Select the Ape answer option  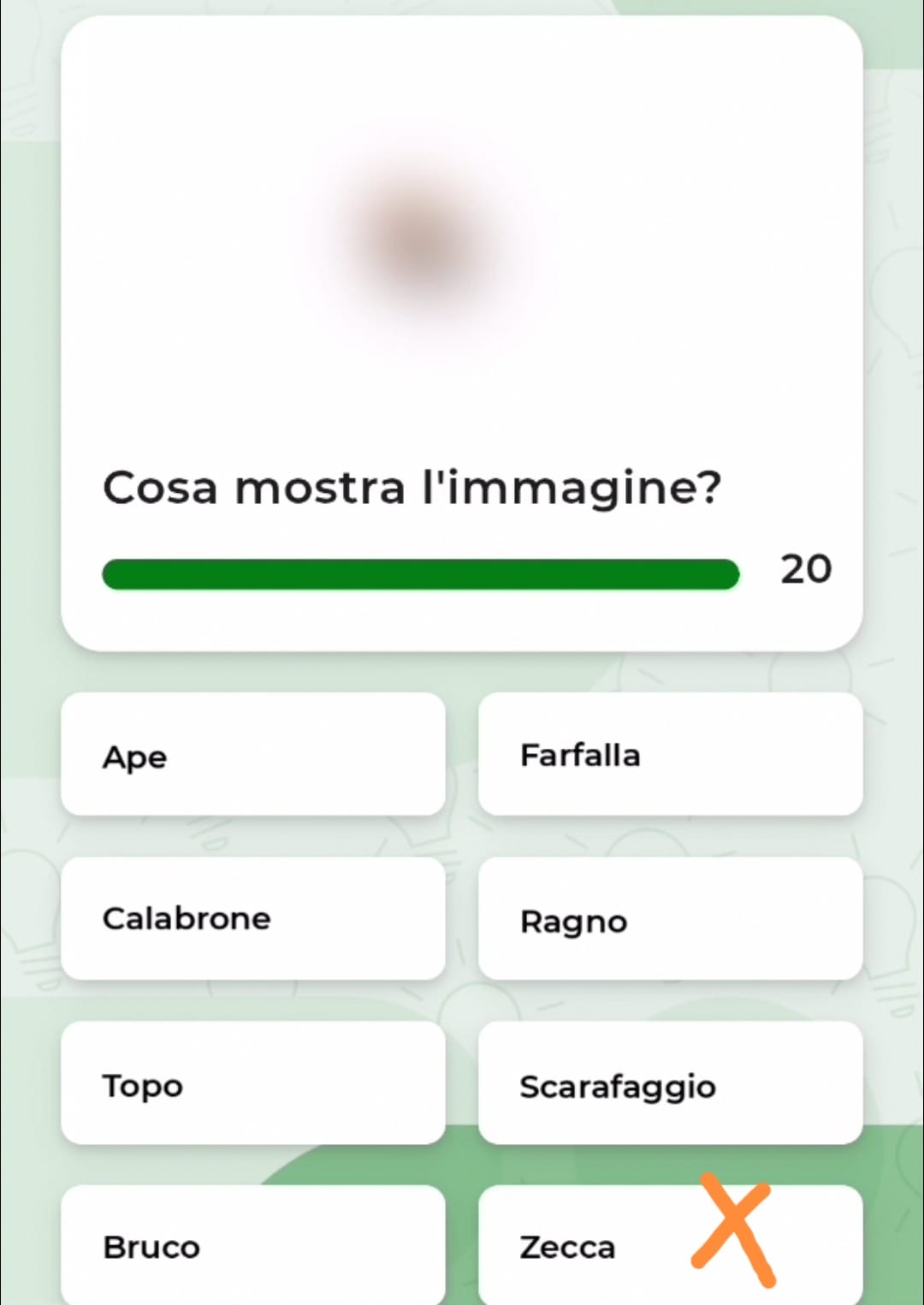pos(253,754)
